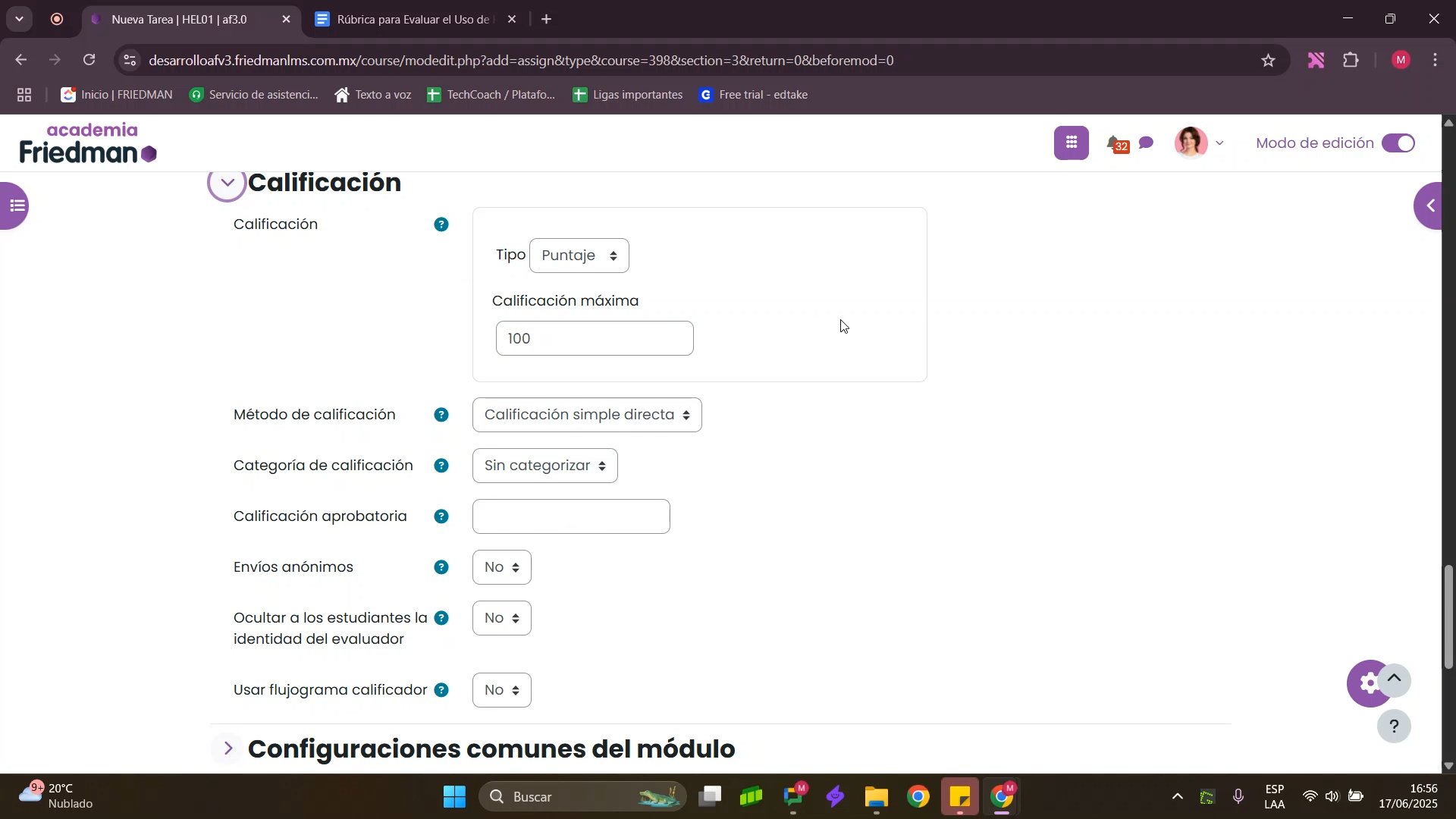
Task: Open the course index drawer icon
Action: click(15, 206)
